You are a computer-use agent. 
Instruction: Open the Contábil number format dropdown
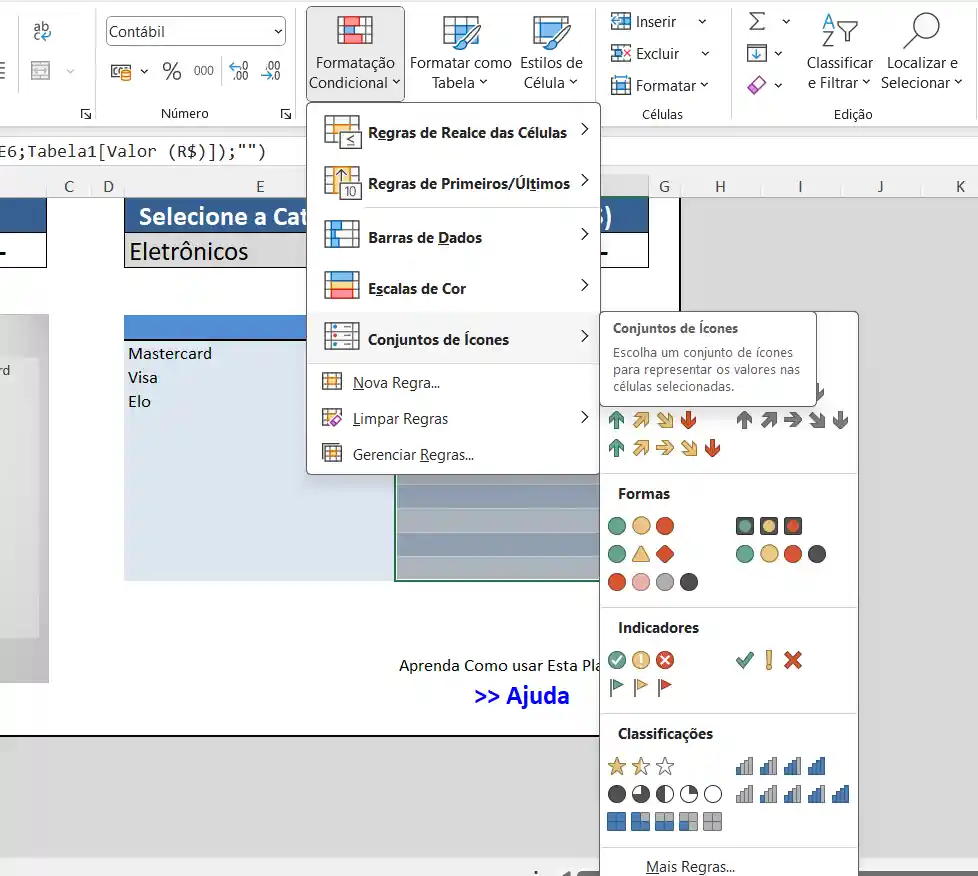coord(277,32)
